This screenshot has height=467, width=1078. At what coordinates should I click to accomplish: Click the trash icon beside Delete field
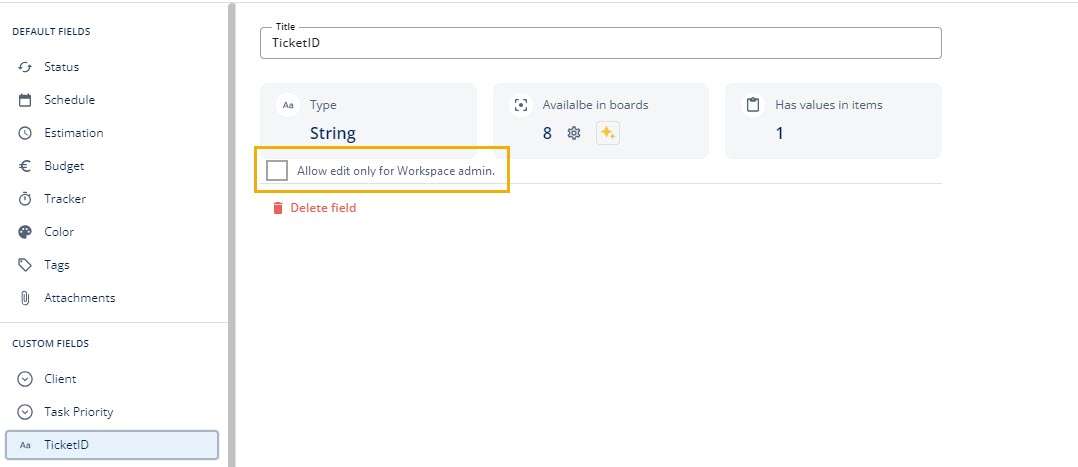(278, 208)
